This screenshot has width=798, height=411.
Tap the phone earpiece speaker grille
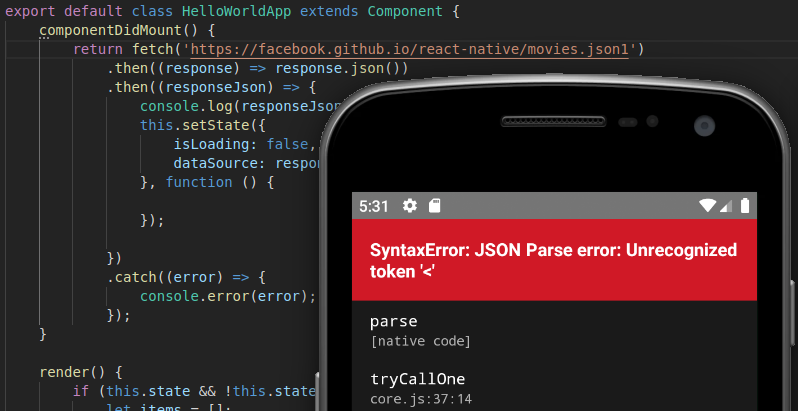pyautogui.click(x=554, y=122)
